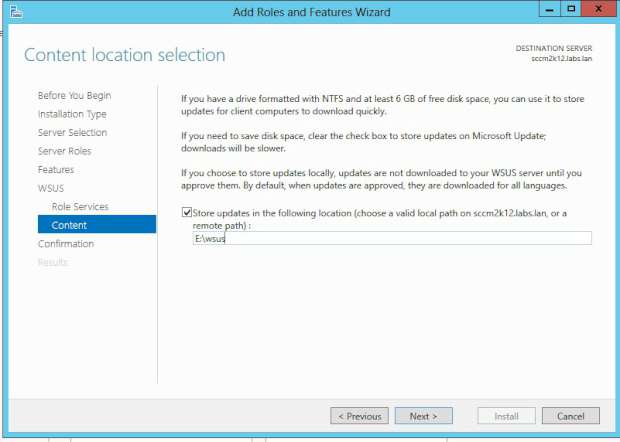The height and width of the screenshot is (442, 620).
Task: Uncheck the store updates locally checkbox
Action: tap(186, 211)
